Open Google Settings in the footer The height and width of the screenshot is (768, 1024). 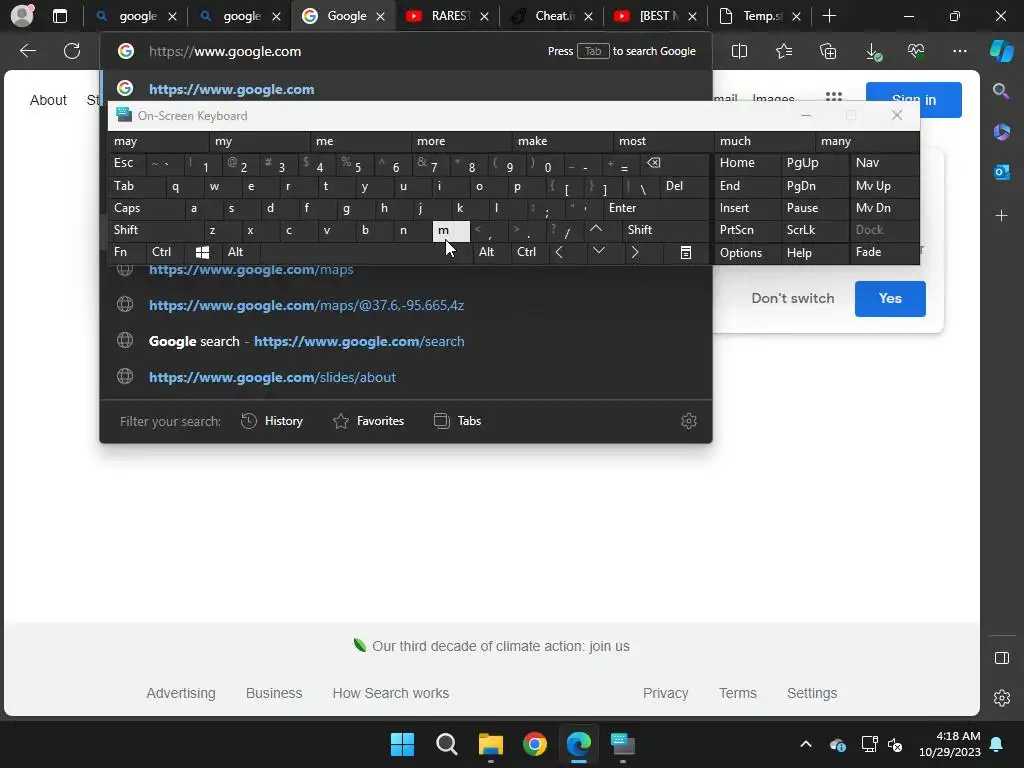[x=812, y=693]
